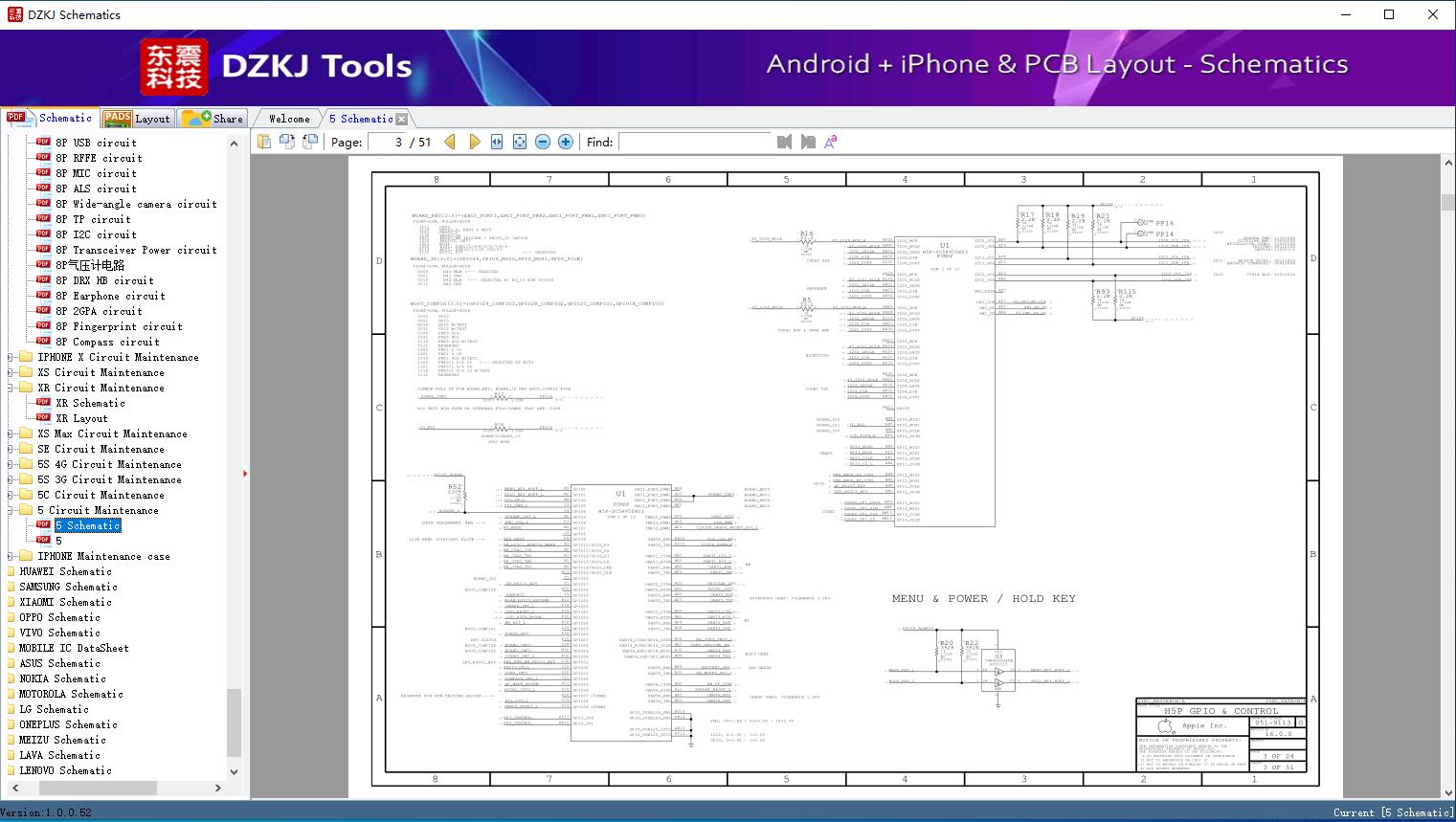The width and height of the screenshot is (1456, 822).
Task: Open the 8P Fingerprint circuit PDF
Action: pyautogui.click(x=118, y=327)
